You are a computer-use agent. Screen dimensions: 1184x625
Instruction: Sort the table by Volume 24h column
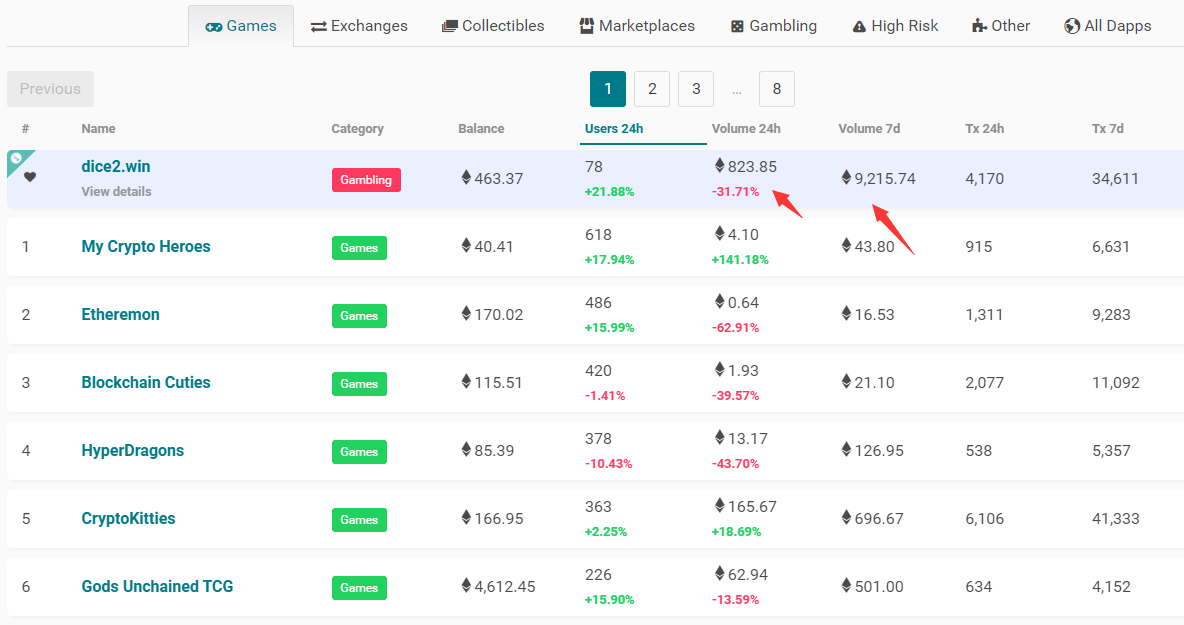click(x=746, y=128)
